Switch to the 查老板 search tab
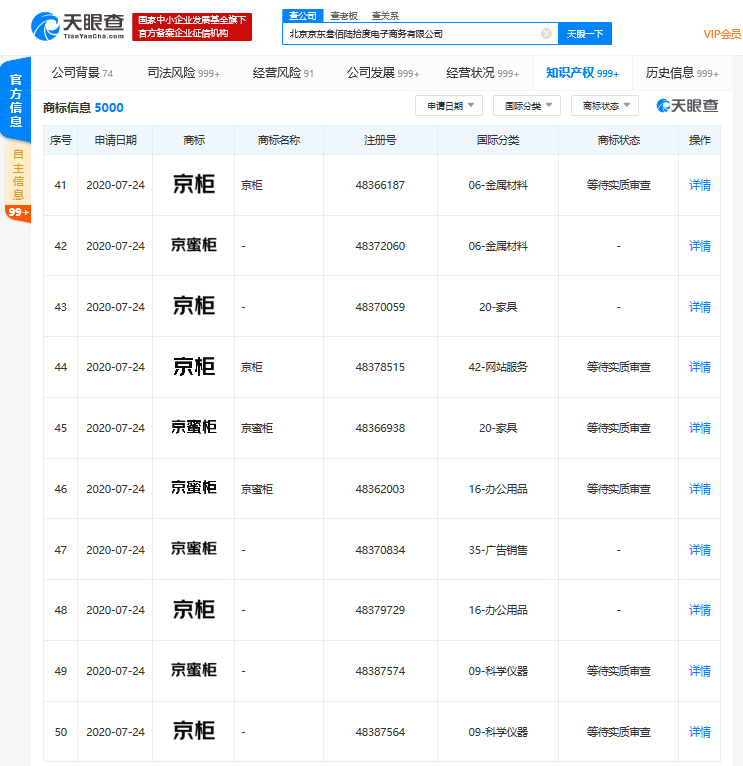The width and height of the screenshot is (743, 766). point(344,16)
